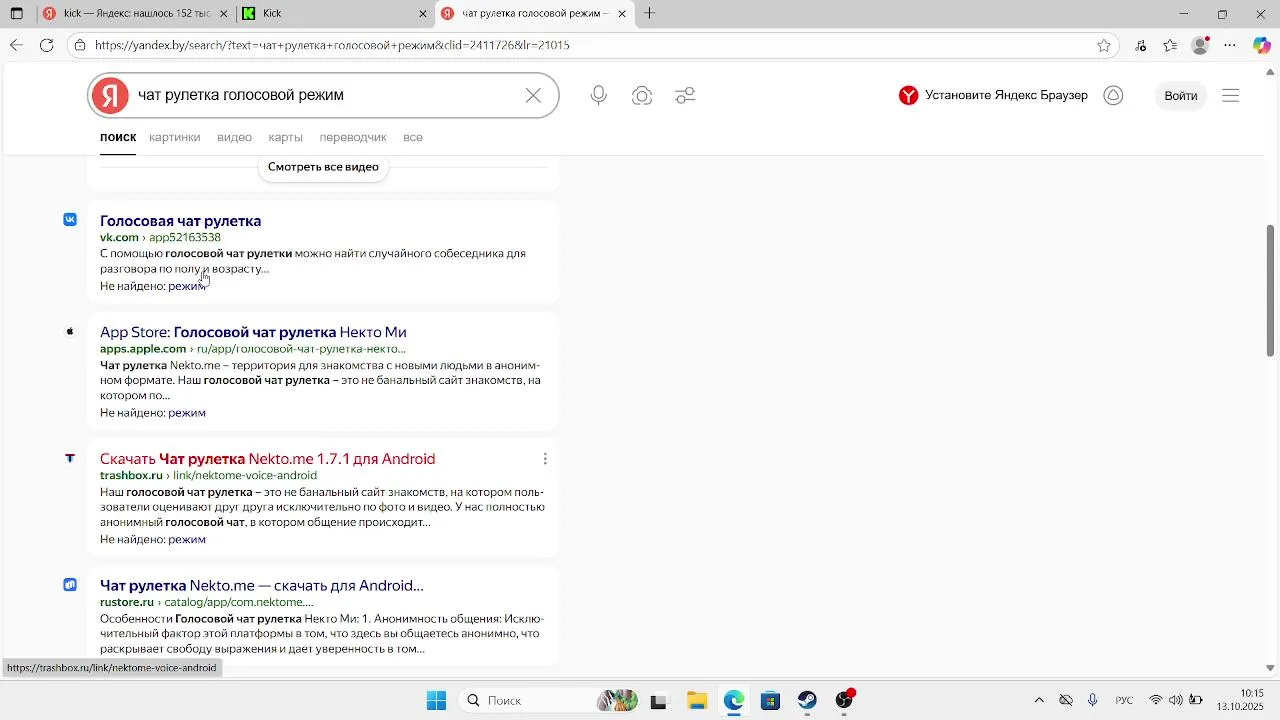Click Войти login button

(1181, 96)
